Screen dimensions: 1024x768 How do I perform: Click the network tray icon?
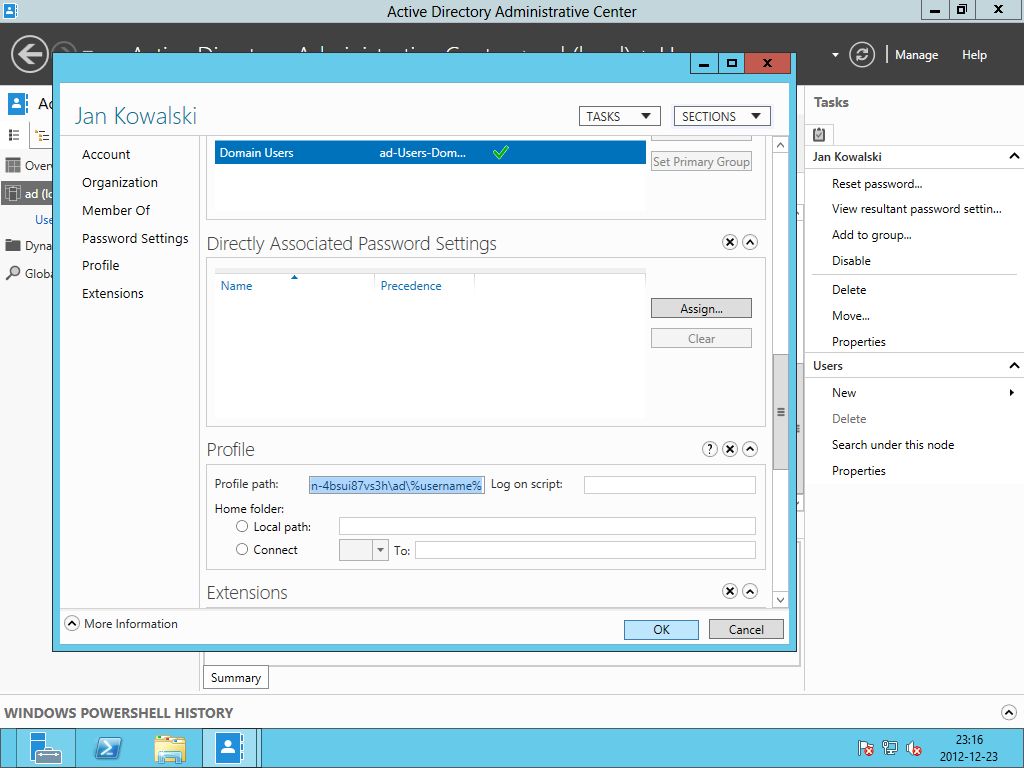point(889,748)
